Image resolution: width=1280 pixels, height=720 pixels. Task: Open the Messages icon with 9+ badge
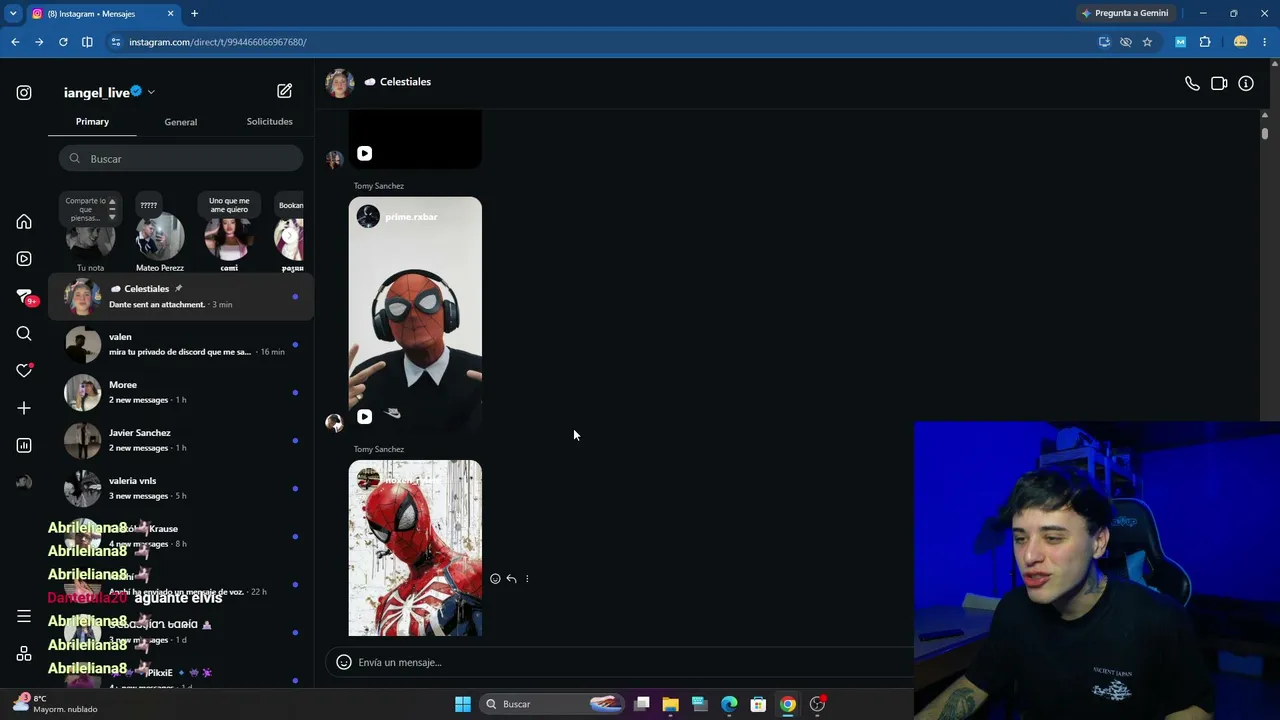pyautogui.click(x=25, y=296)
